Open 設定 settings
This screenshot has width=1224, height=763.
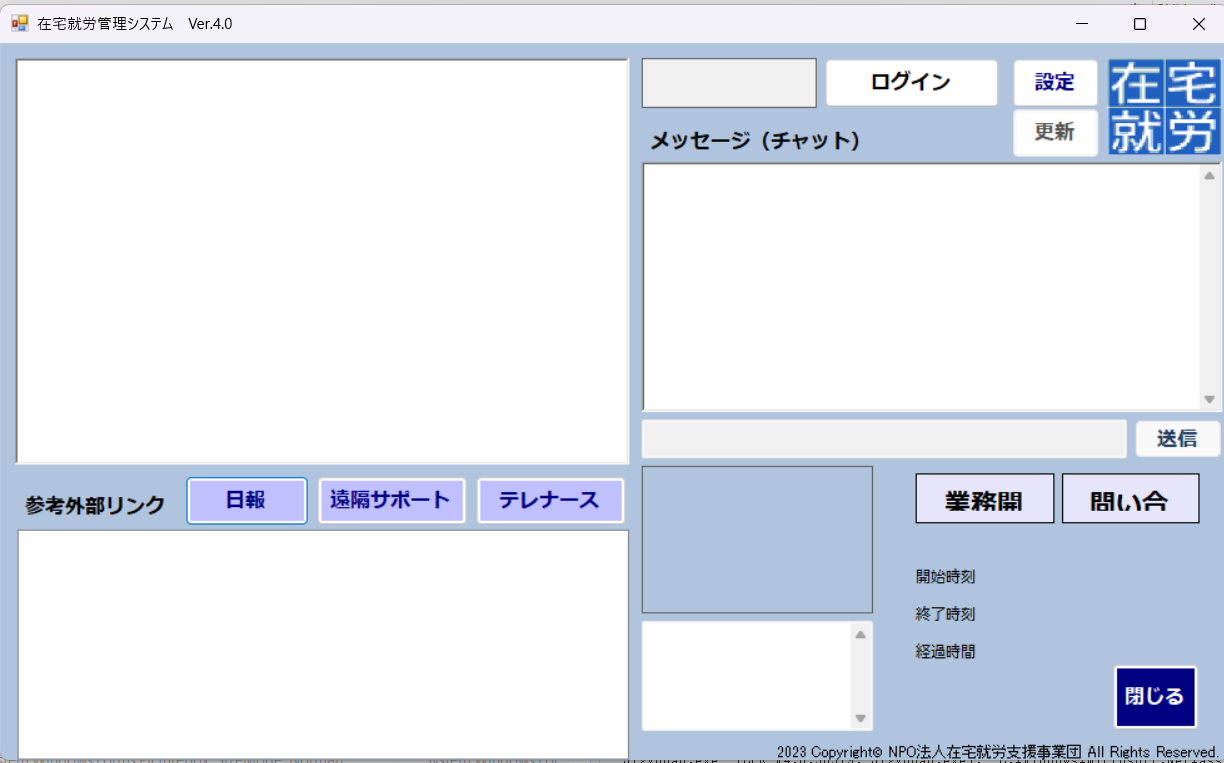click(1055, 83)
